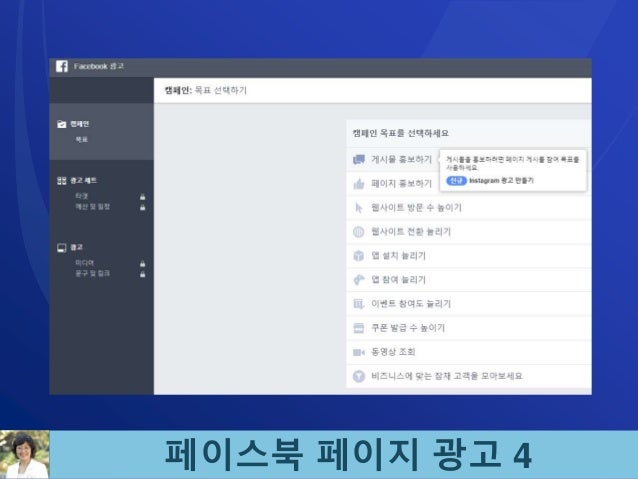Click the calendar icon for 이벤트 참여도 늘리기

(358, 304)
